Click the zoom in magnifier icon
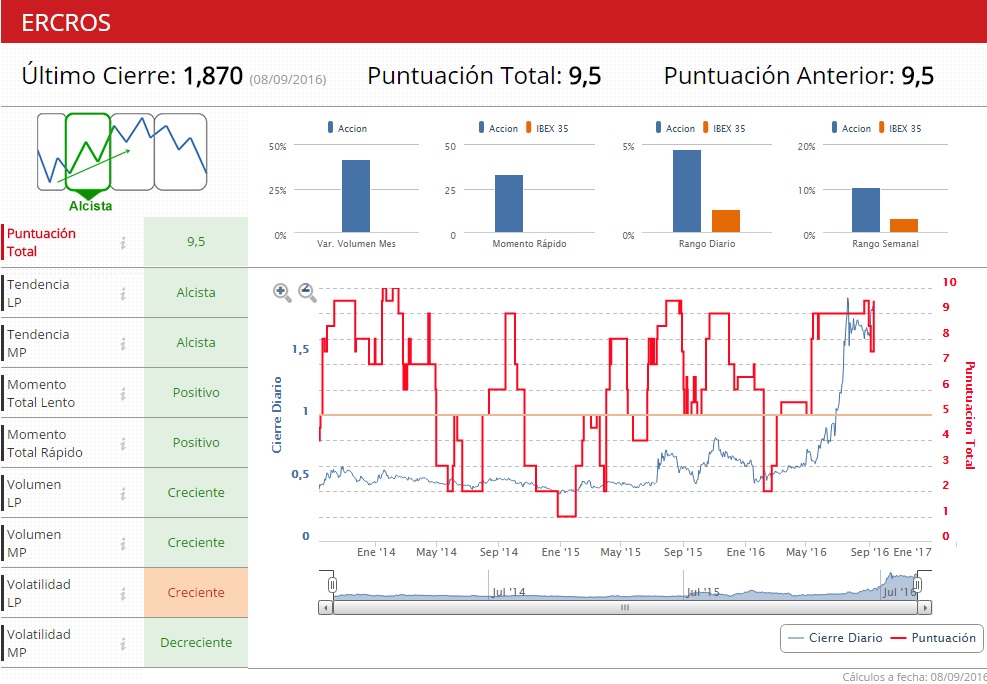987x684 pixels. 282,292
